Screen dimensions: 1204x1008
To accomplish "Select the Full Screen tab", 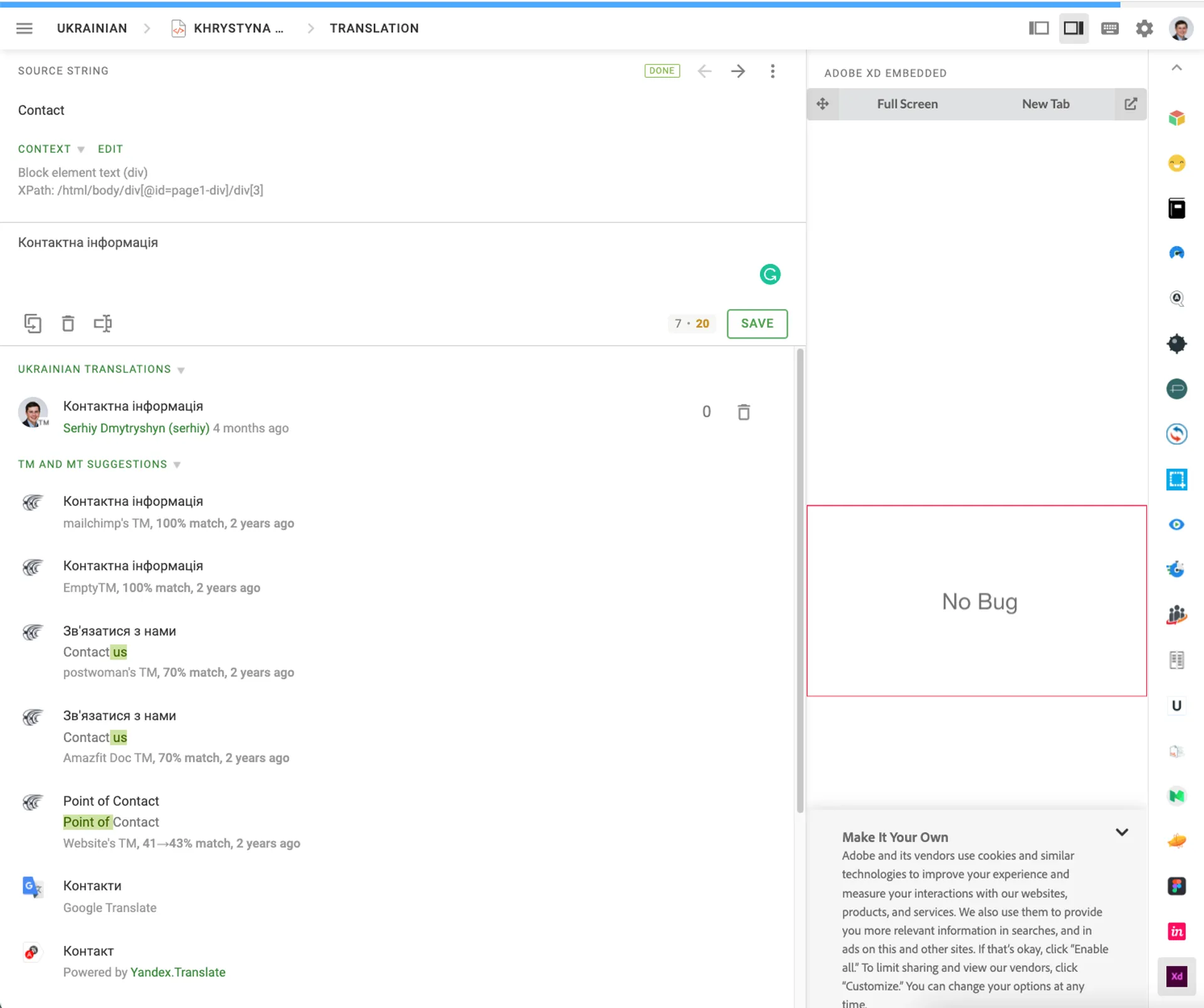I will [907, 104].
